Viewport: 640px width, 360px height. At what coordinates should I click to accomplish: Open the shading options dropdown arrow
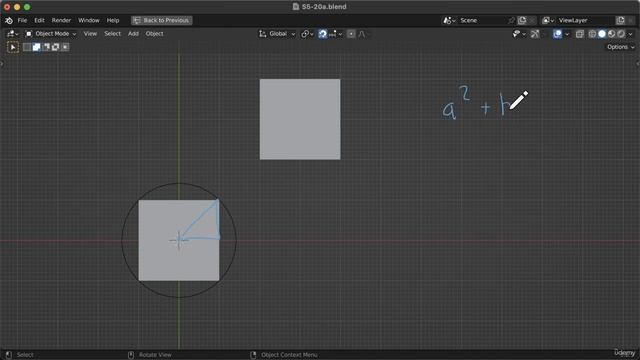630,34
